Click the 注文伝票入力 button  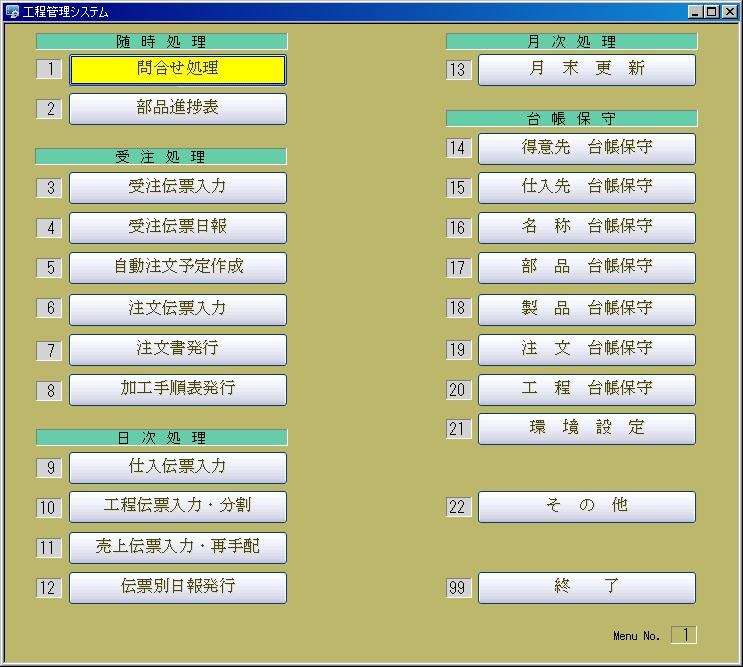[177, 309]
